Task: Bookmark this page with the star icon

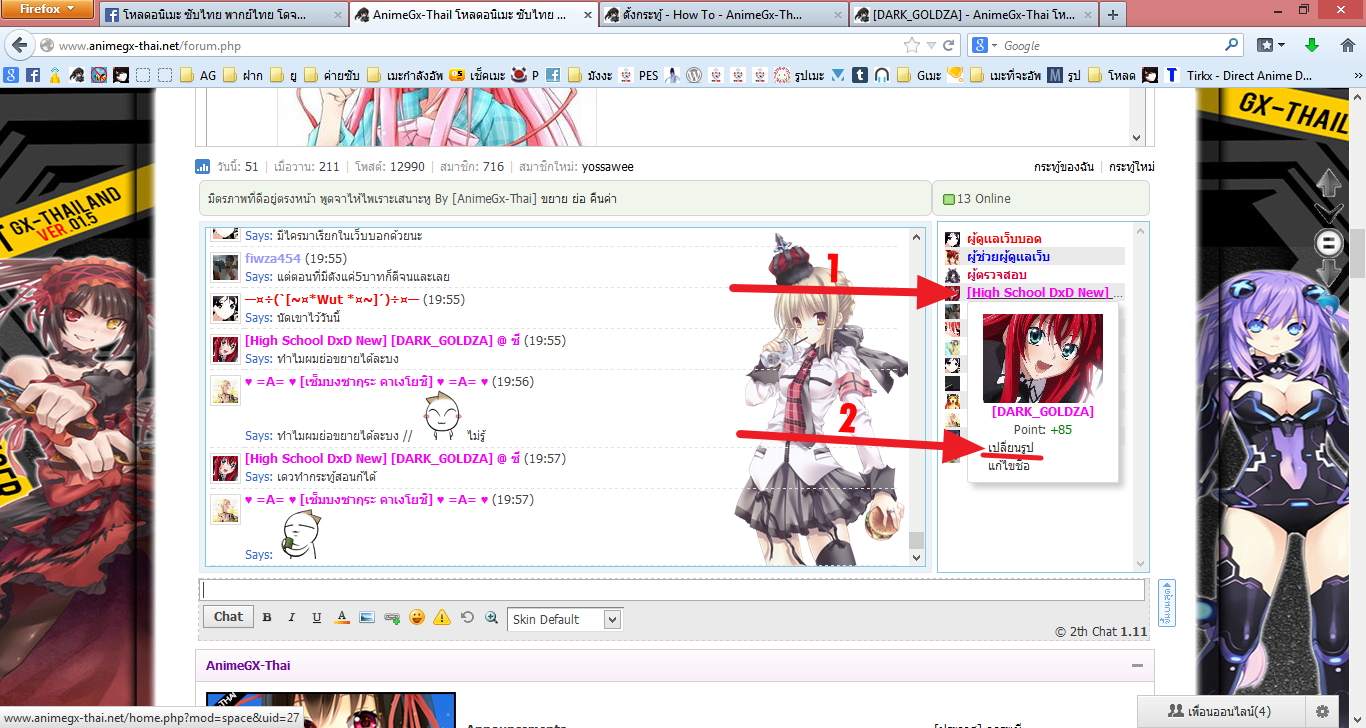Action: pyautogui.click(x=911, y=46)
